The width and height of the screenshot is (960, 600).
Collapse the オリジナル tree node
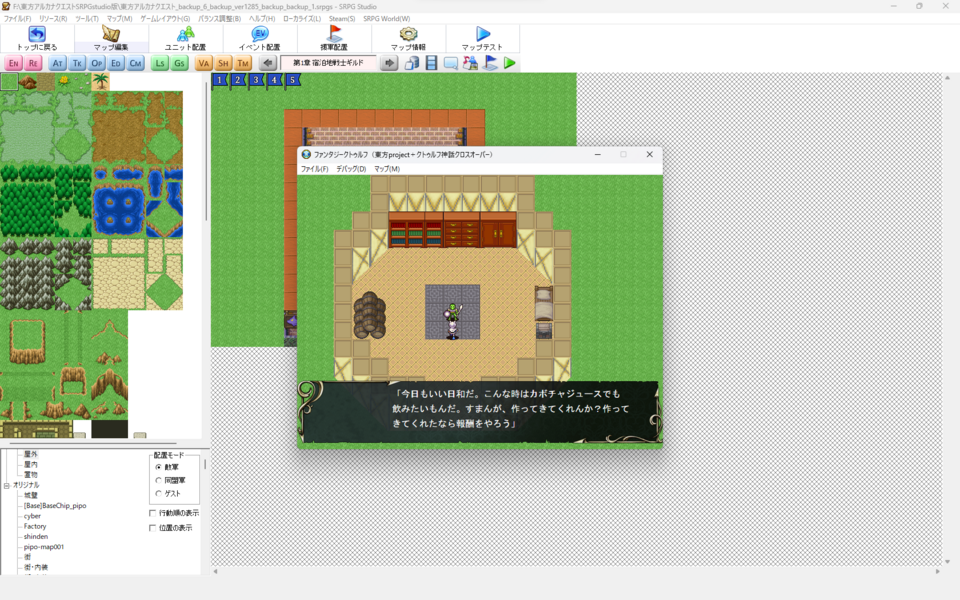click(x=6, y=485)
